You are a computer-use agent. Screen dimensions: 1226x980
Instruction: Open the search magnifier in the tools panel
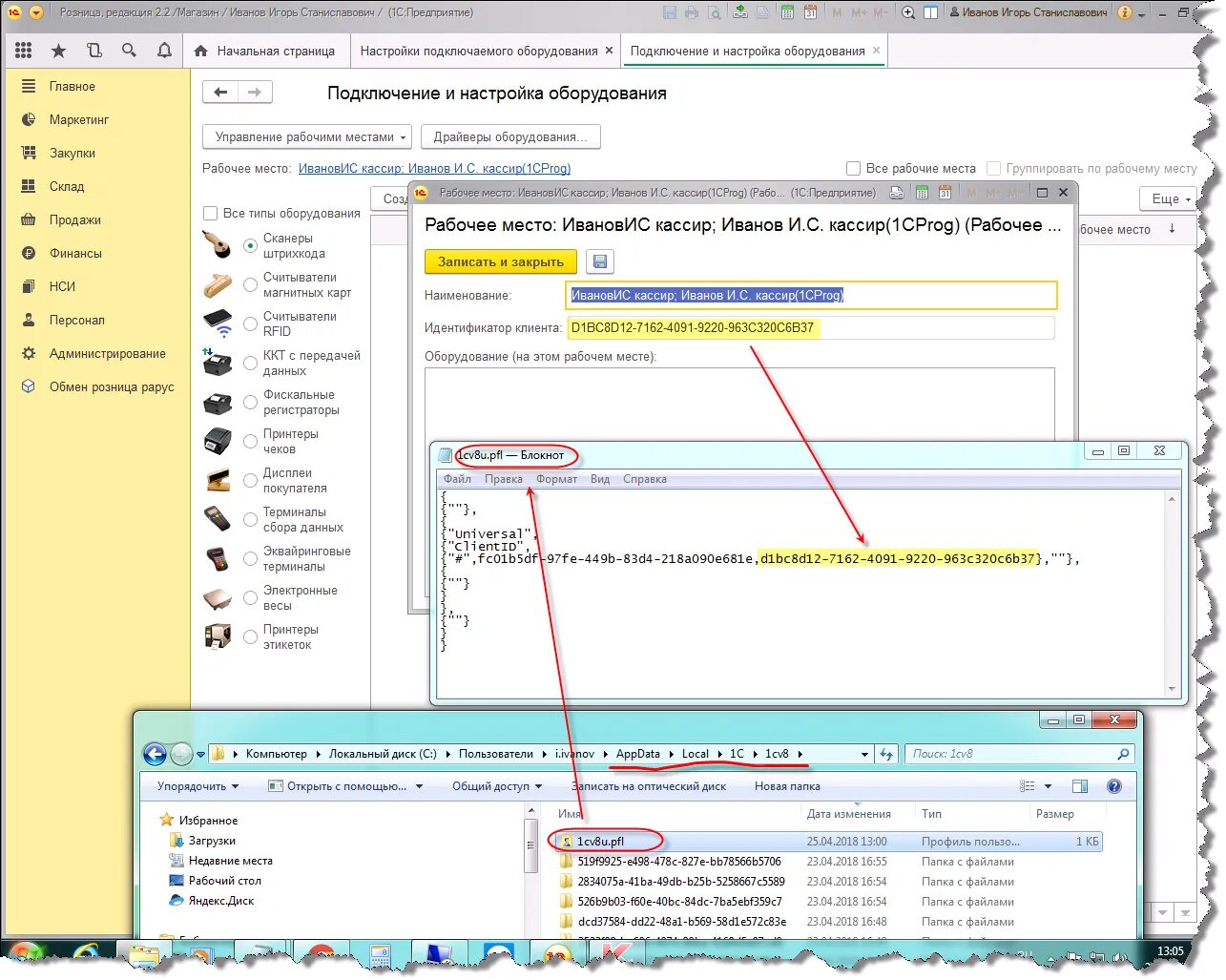[x=129, y=51]
